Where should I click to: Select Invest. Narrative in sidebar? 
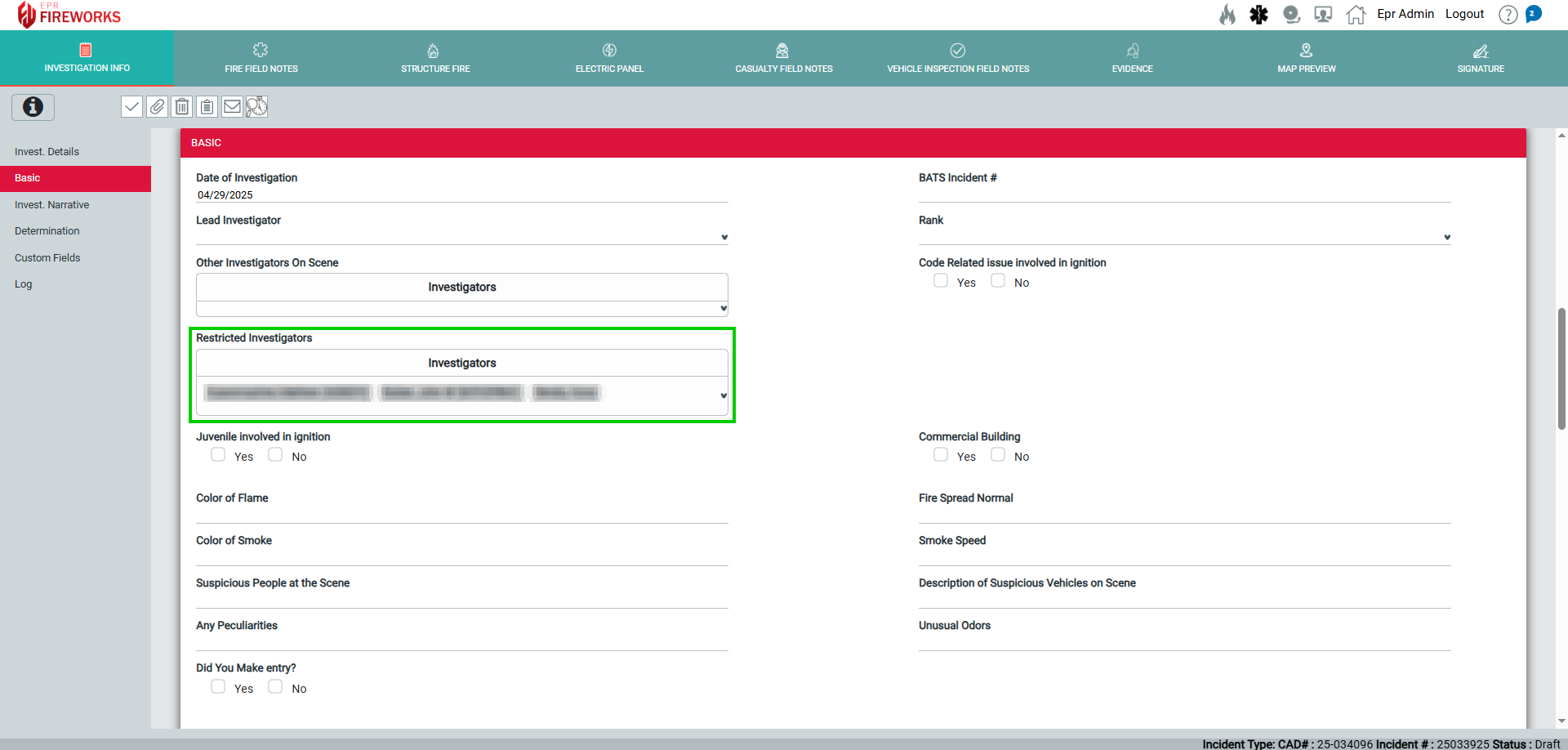click(x=52, y=205)
